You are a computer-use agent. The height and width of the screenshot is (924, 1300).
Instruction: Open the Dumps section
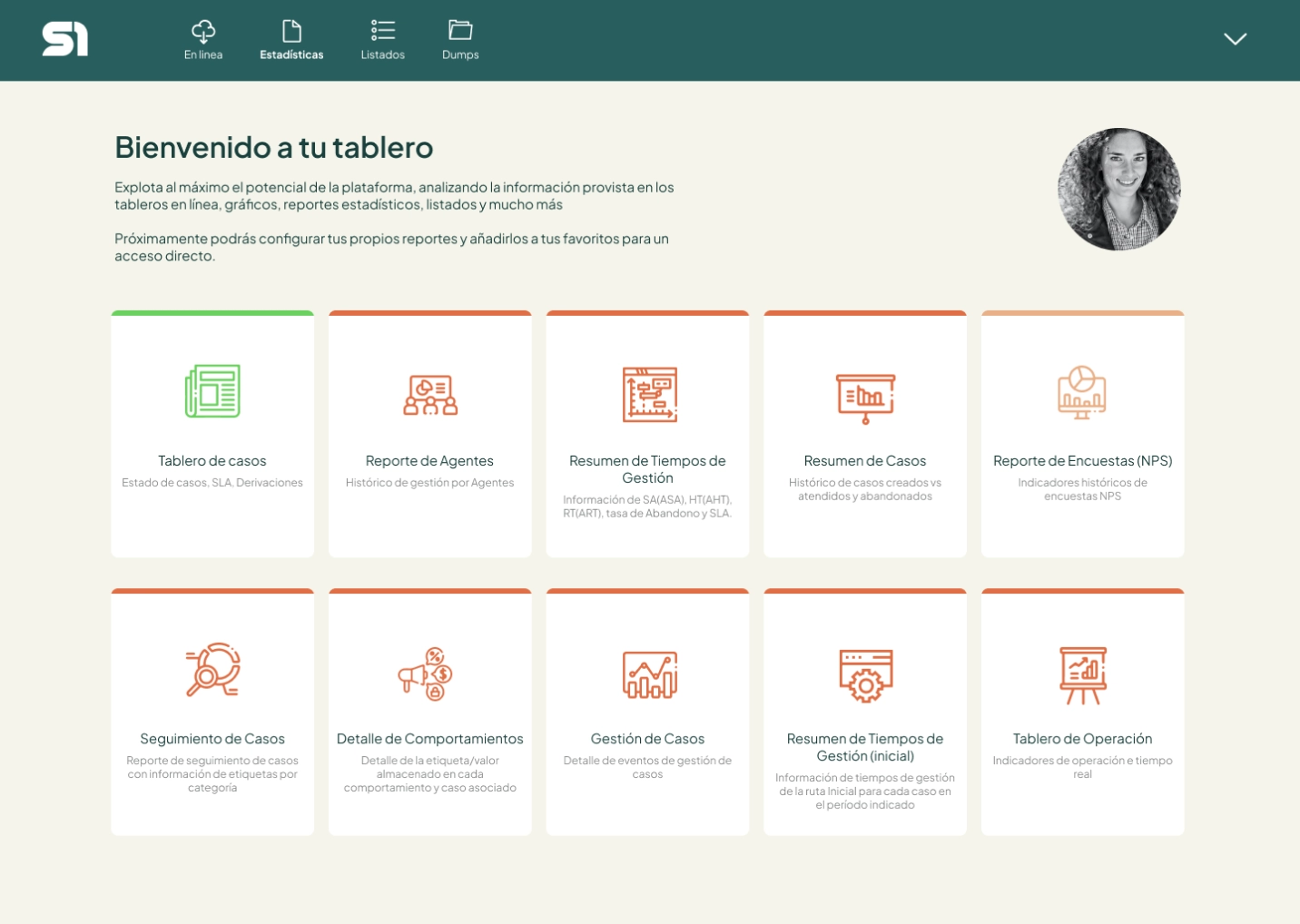point(460,40)
